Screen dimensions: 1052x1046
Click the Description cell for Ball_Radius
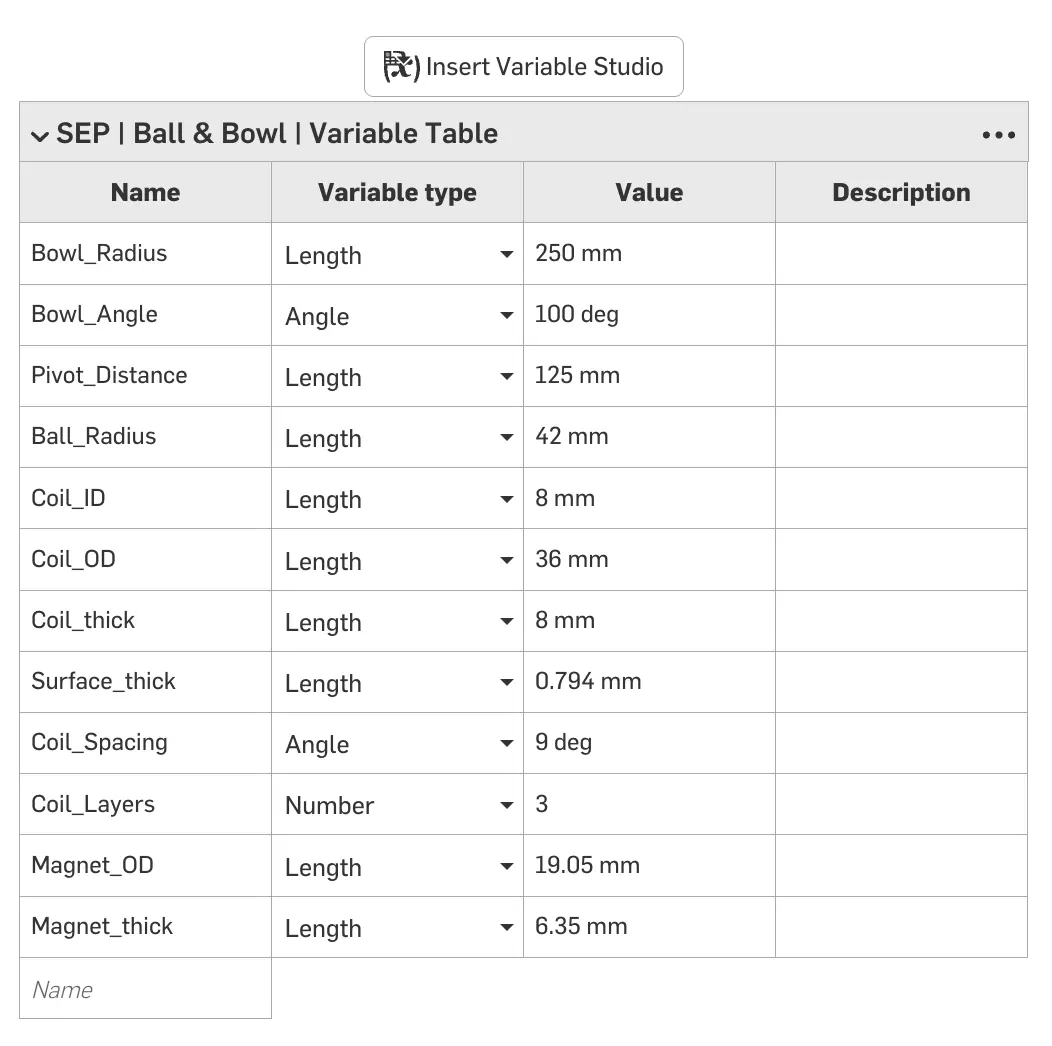tap(900, 437)
